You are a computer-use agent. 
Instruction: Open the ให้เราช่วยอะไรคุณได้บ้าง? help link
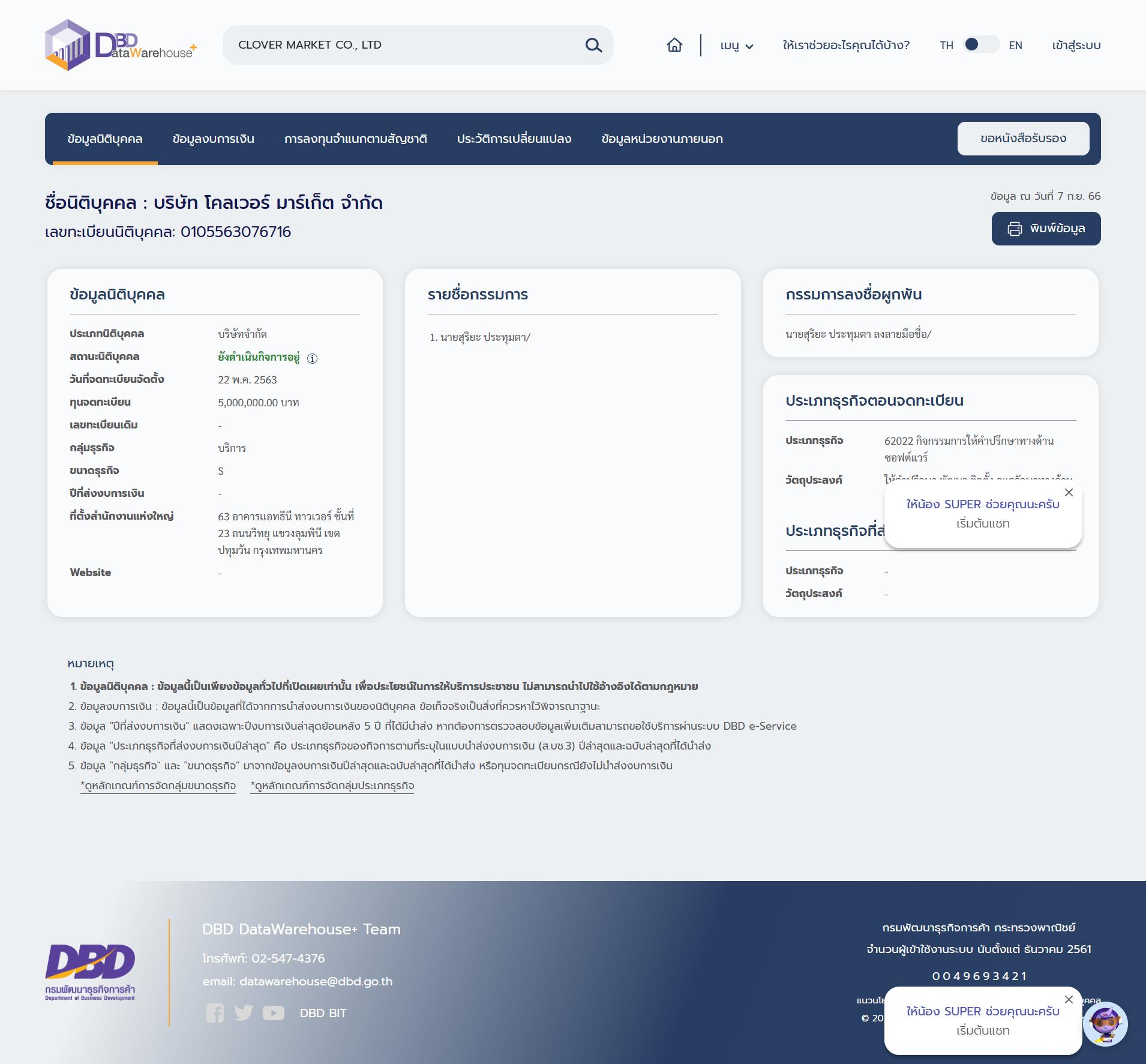pos(846,45)
